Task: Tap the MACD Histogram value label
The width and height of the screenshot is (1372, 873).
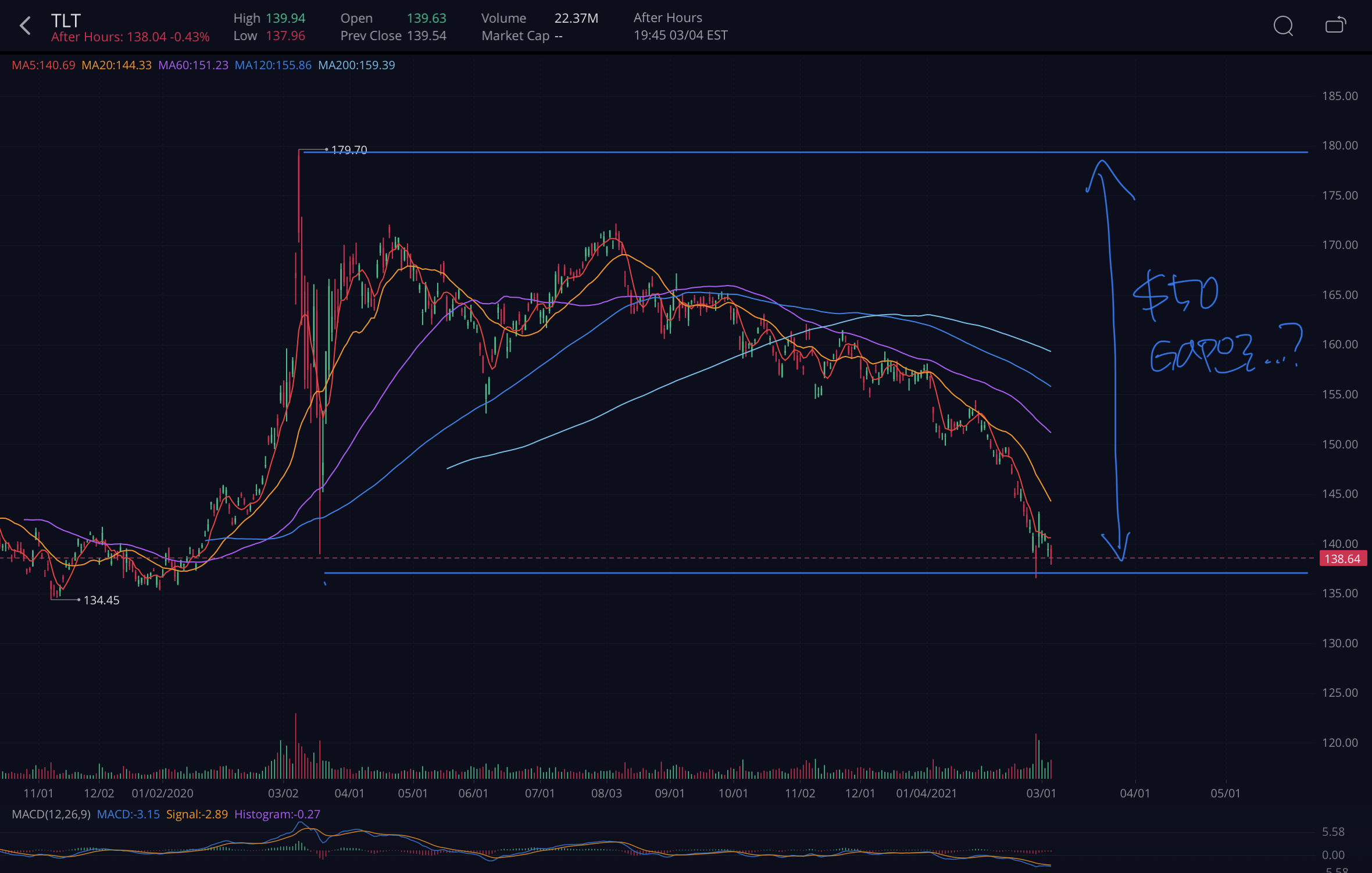Action: click(x=277, y=814)
